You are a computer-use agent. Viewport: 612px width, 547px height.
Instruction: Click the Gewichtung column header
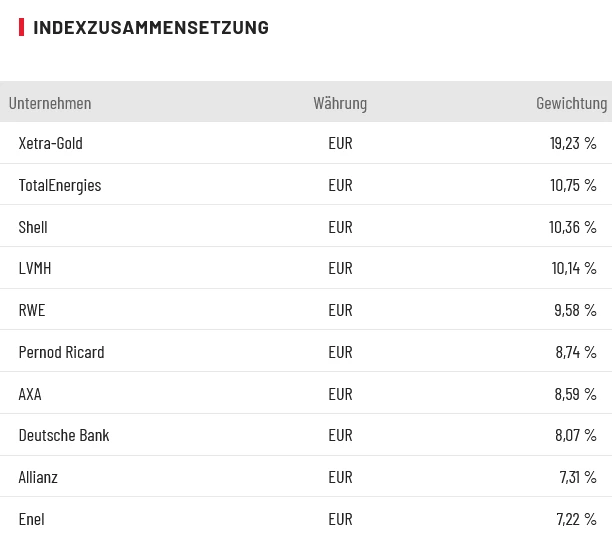click(571, 103)
